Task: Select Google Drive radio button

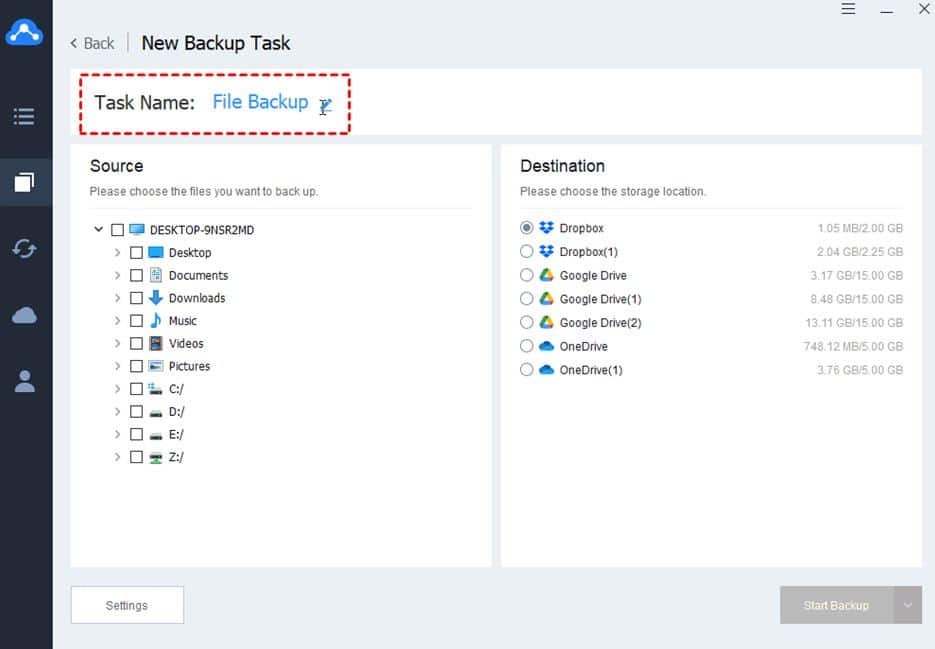Action: [527, 275]
